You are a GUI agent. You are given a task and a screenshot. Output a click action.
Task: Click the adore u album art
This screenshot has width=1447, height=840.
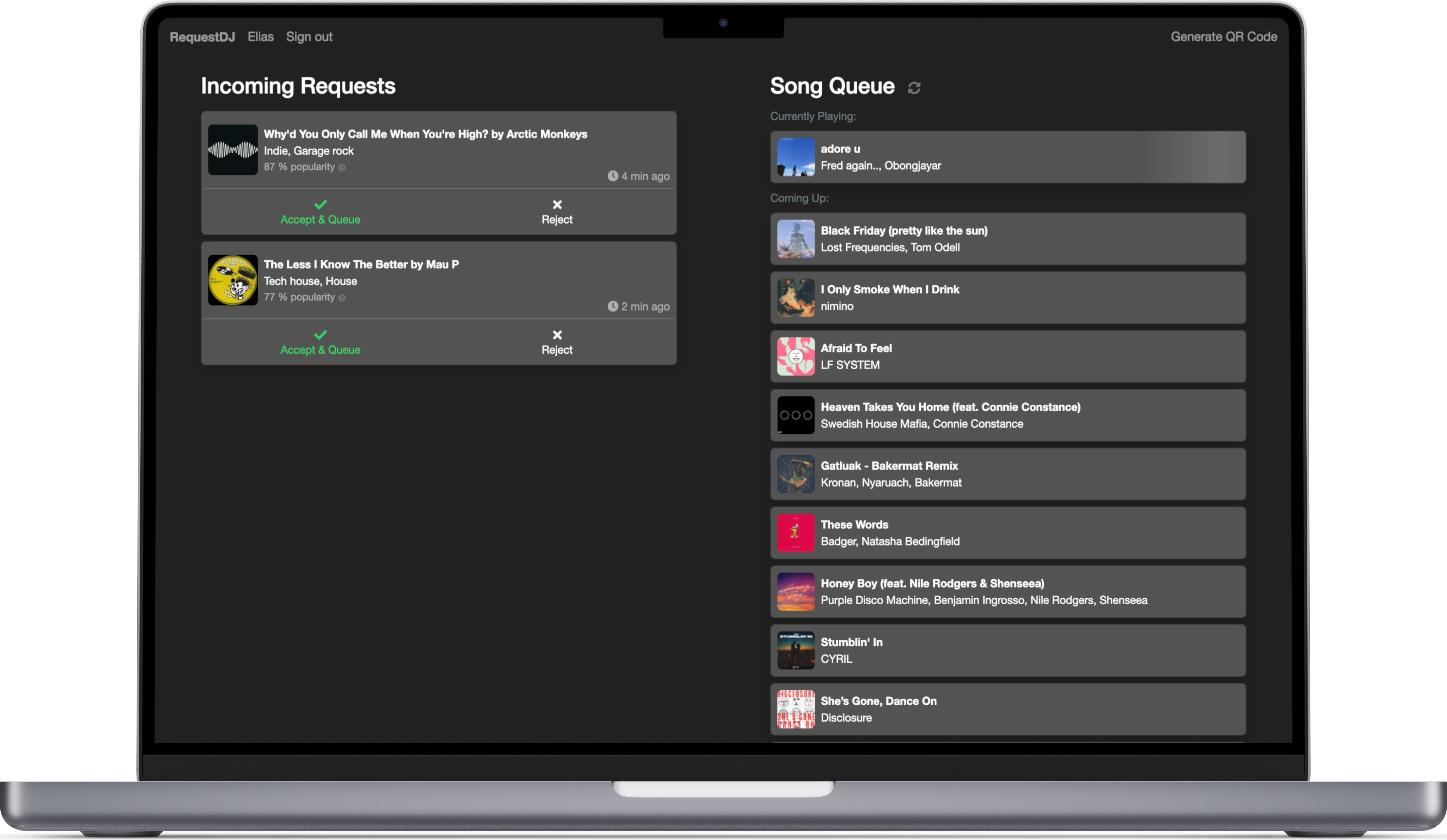(796, 157)
